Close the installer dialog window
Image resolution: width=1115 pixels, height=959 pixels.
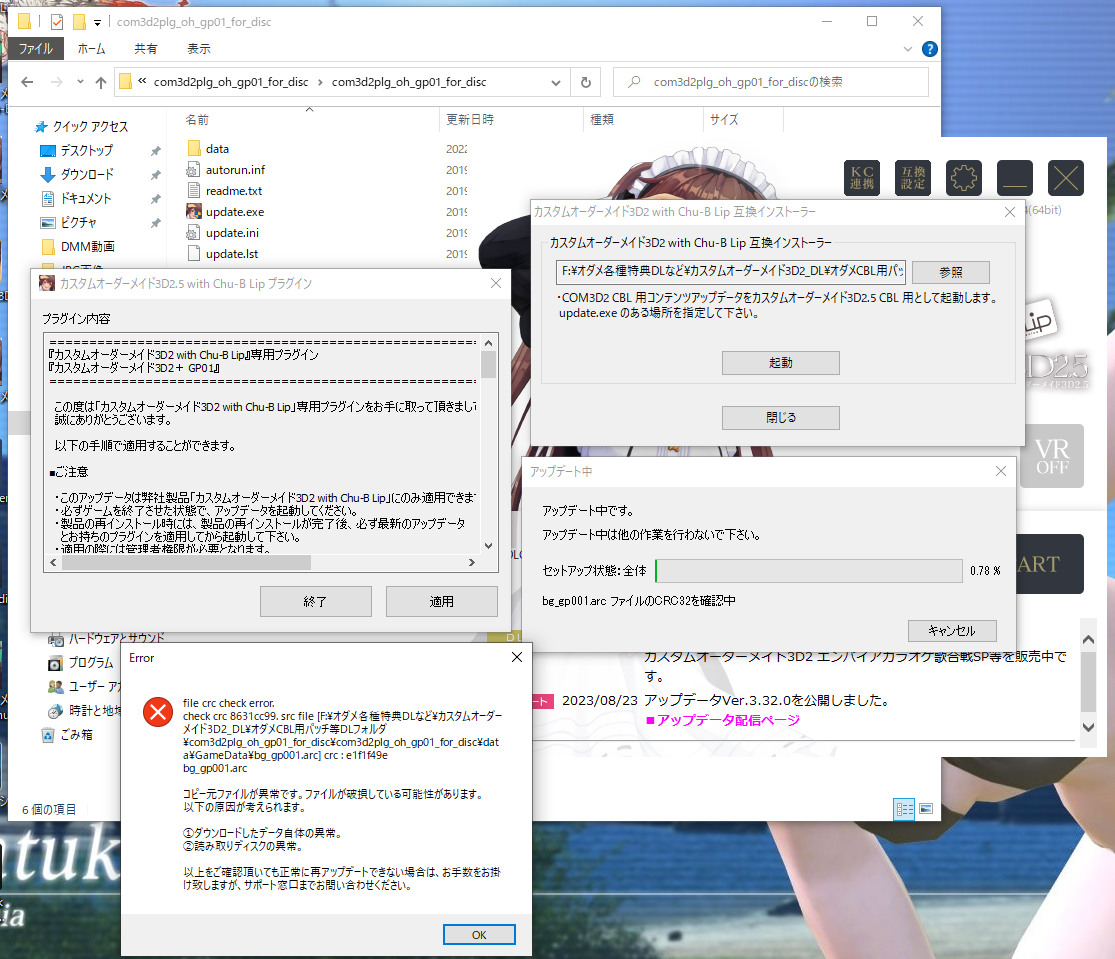click(x=1010, y=212)
